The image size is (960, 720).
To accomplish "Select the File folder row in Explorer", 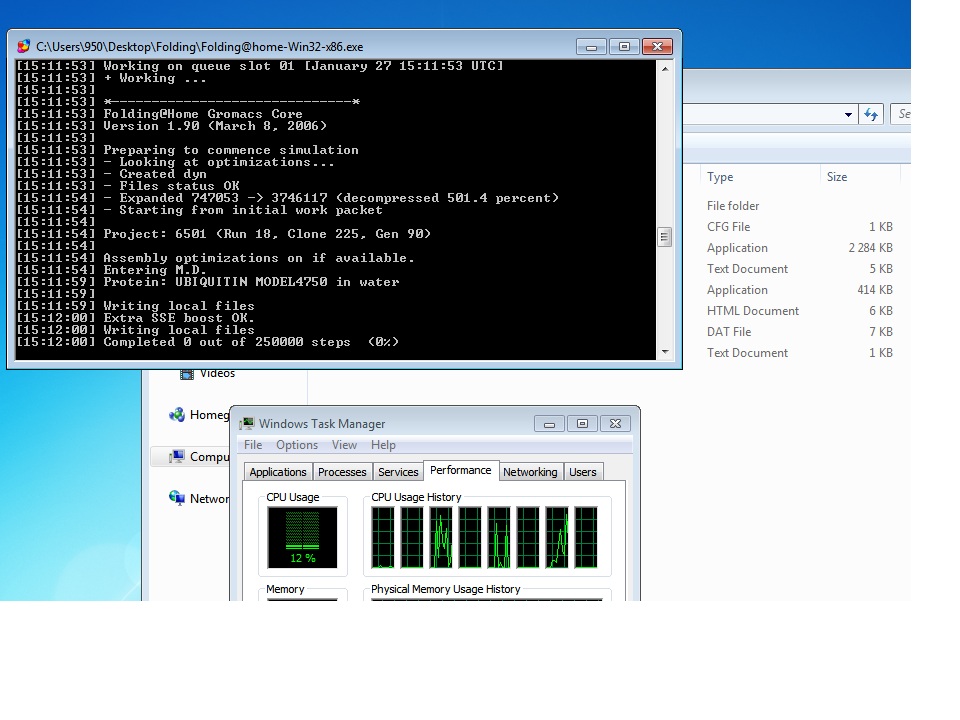I will 799,206.
